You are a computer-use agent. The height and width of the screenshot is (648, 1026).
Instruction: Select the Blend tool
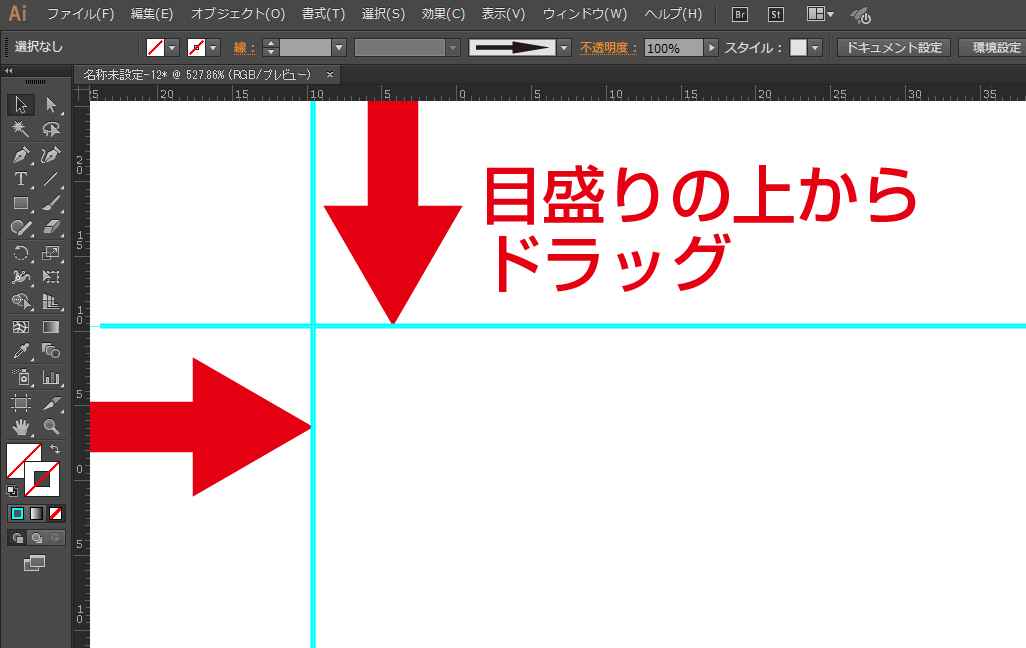[50, 351]
